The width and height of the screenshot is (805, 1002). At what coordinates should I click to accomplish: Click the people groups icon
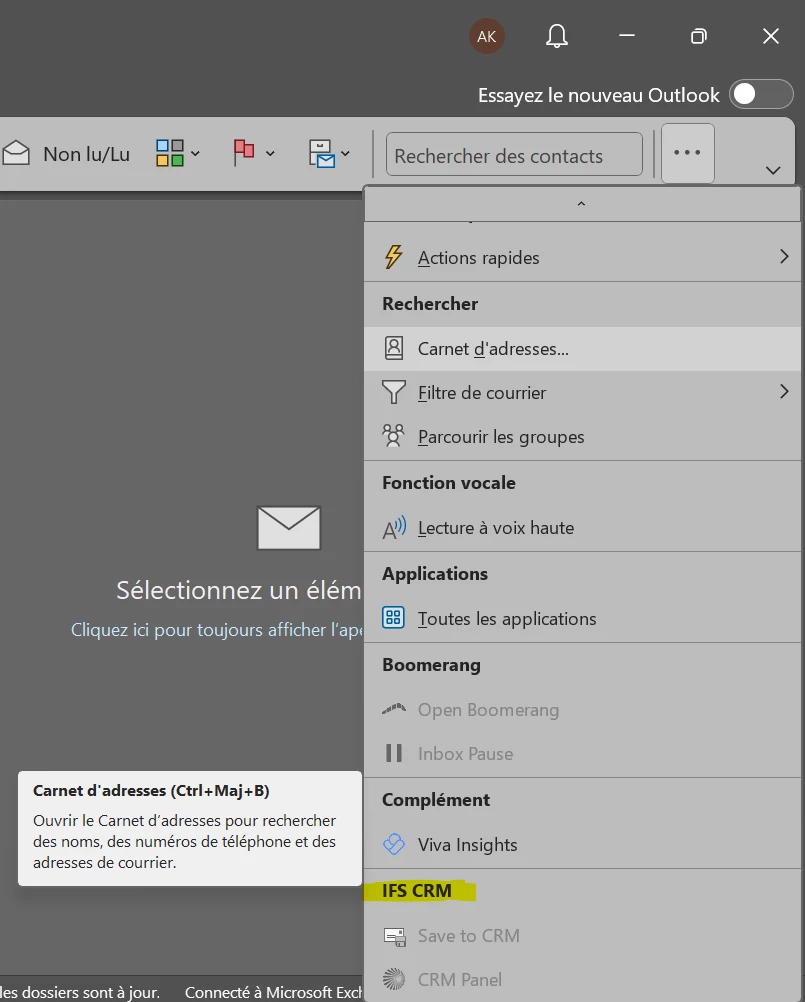pos(394,436)
